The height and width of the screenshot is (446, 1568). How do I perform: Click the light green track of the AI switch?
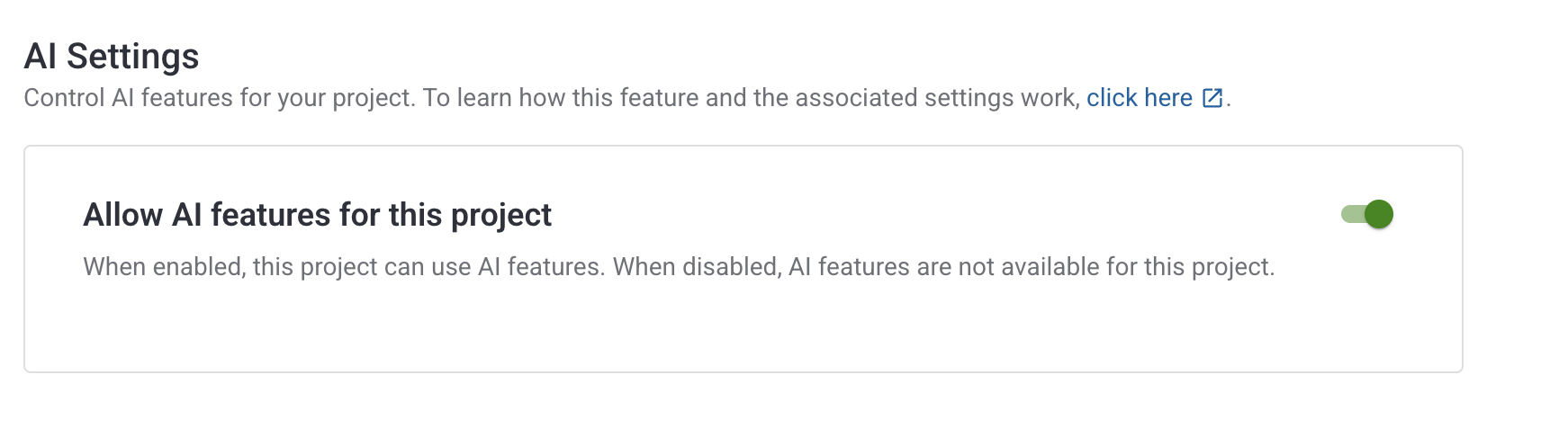[1350, 214]
